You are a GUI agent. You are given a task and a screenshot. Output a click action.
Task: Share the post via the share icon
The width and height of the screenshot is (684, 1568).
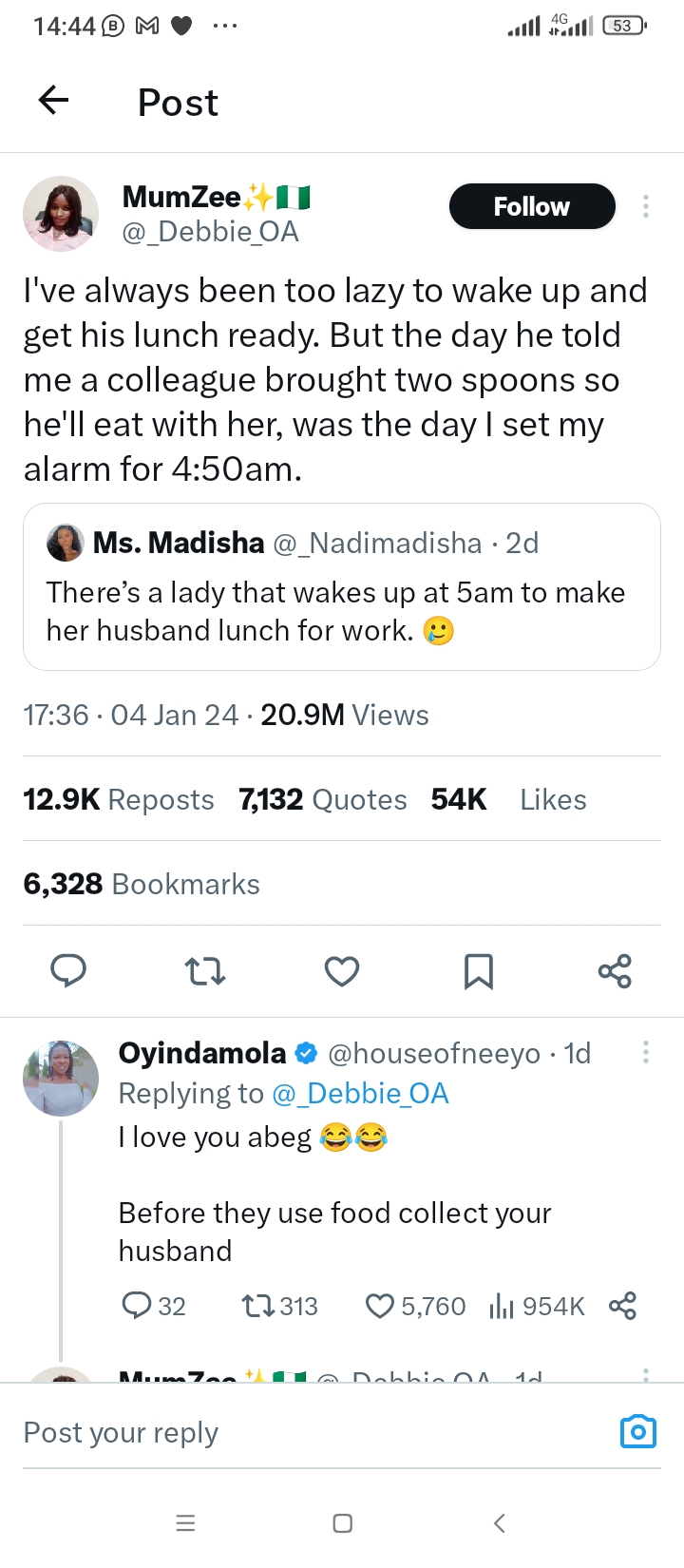coord(615,971)
